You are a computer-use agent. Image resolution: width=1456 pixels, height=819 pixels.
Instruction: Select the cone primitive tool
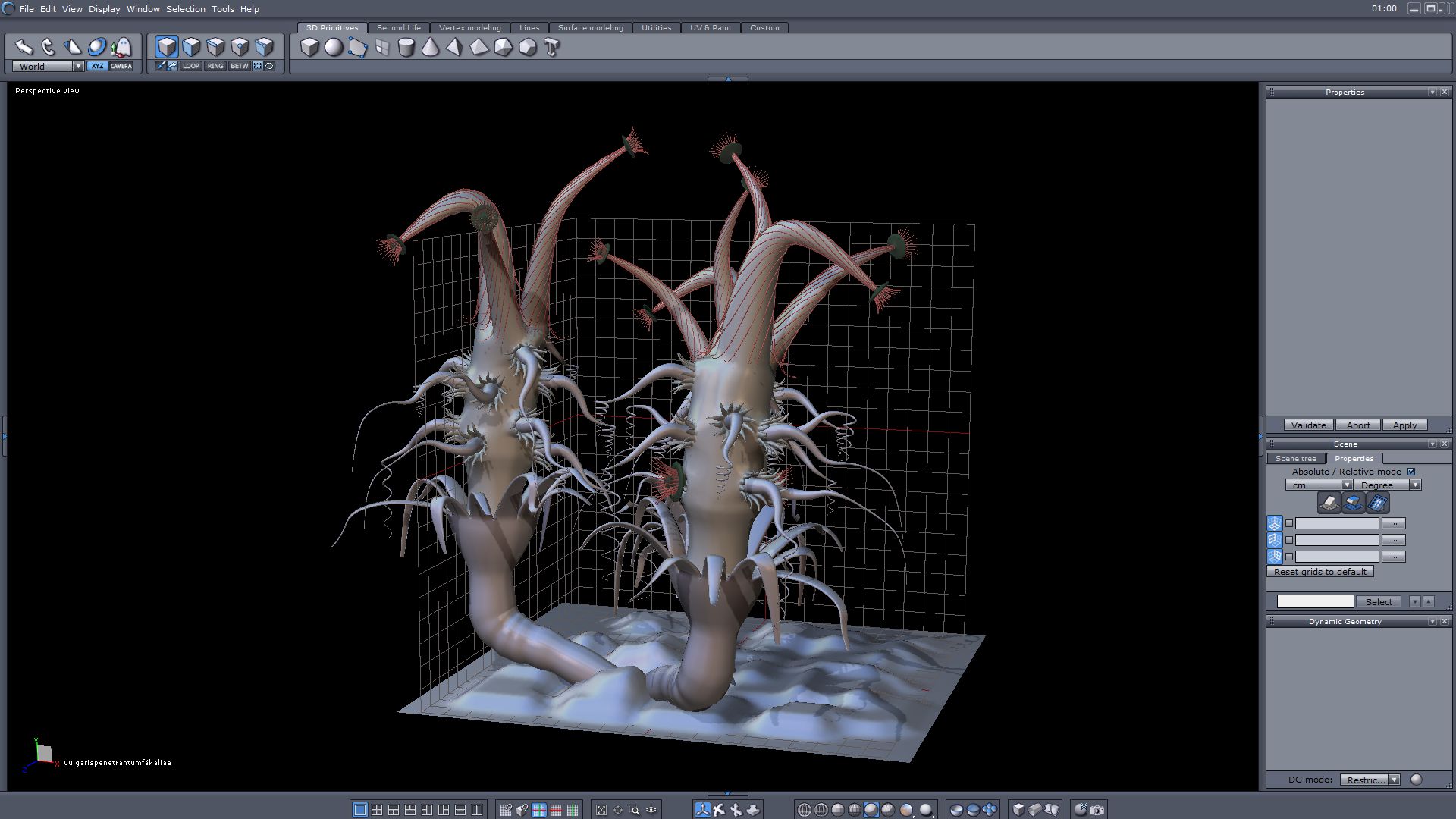tap(431, 48)
